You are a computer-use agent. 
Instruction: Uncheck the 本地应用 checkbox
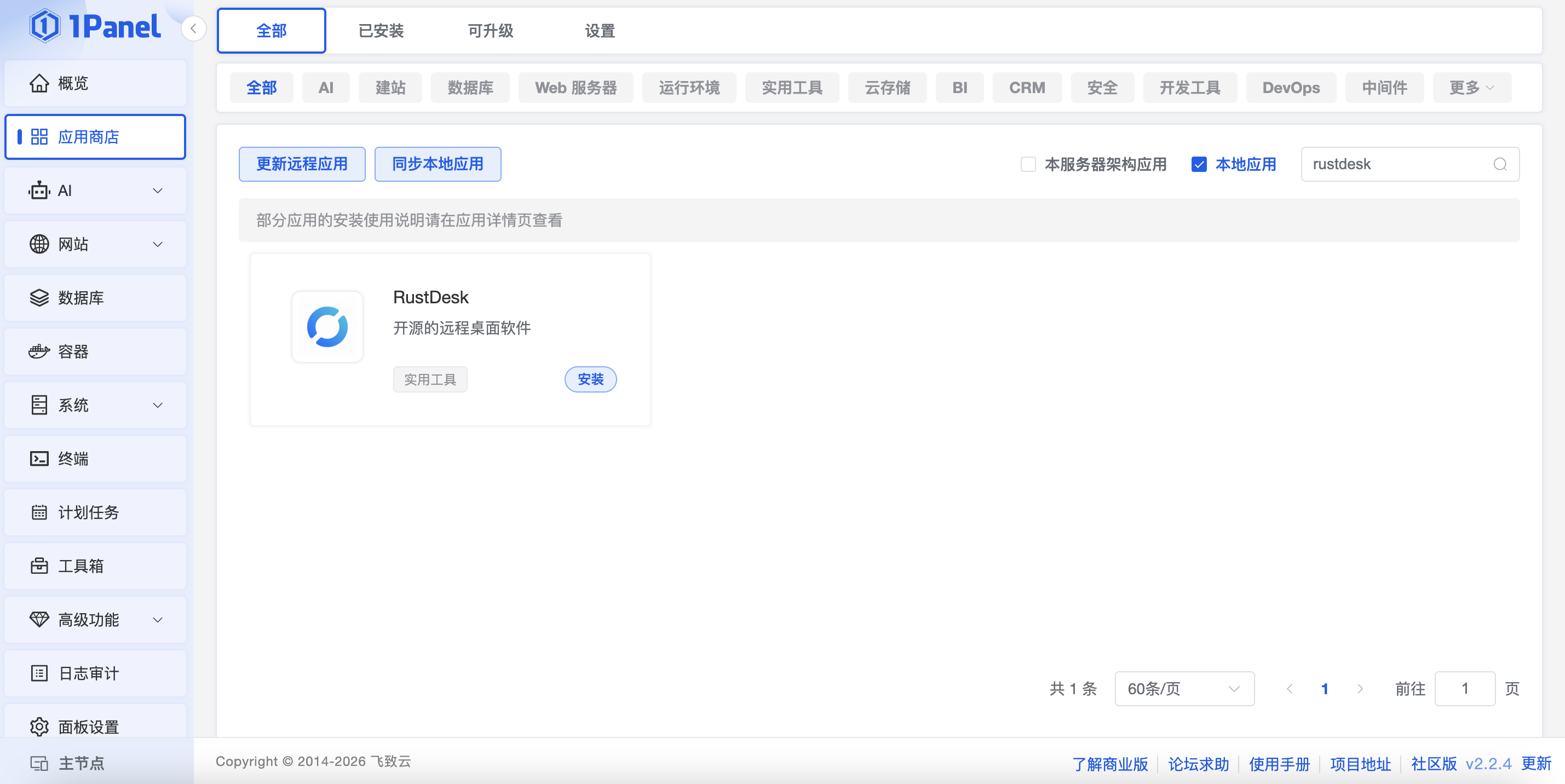point(1199,164)
